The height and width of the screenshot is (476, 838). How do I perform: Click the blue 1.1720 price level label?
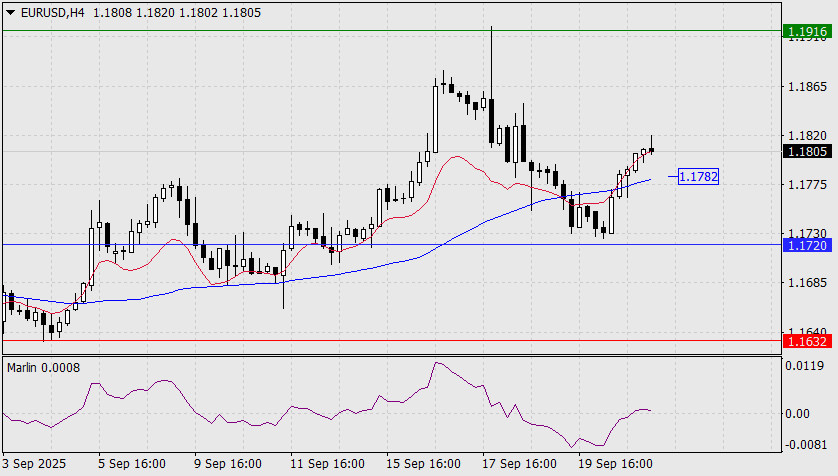pos(807,245)
